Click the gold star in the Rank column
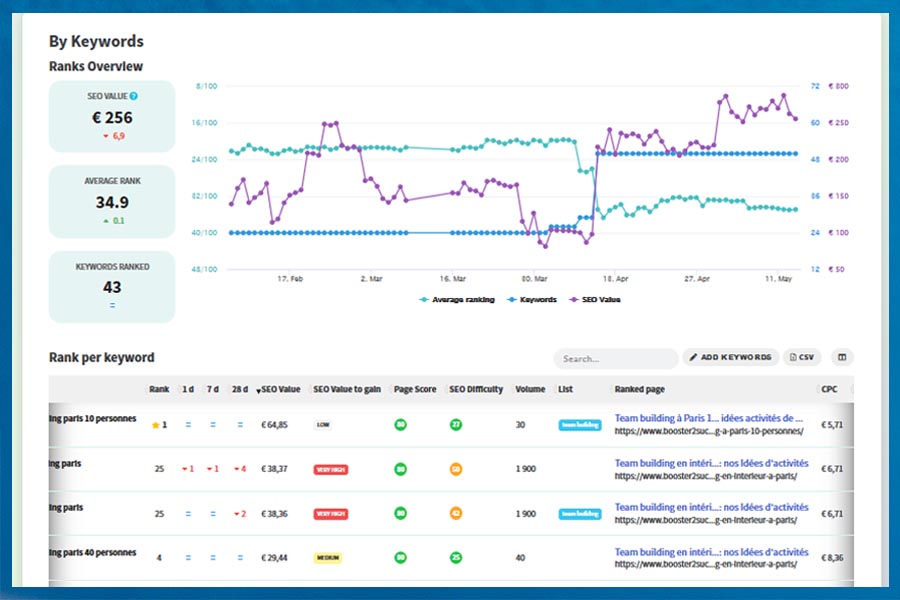 pyautogui.click(x=155, y=425)
